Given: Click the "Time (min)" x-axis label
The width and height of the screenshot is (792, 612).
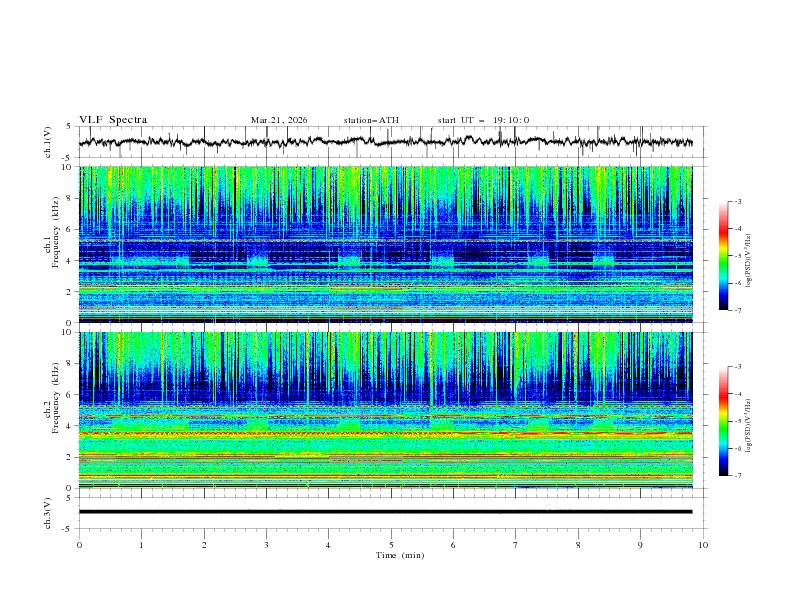Looking at the screenshot, I should tap(400, 555).
